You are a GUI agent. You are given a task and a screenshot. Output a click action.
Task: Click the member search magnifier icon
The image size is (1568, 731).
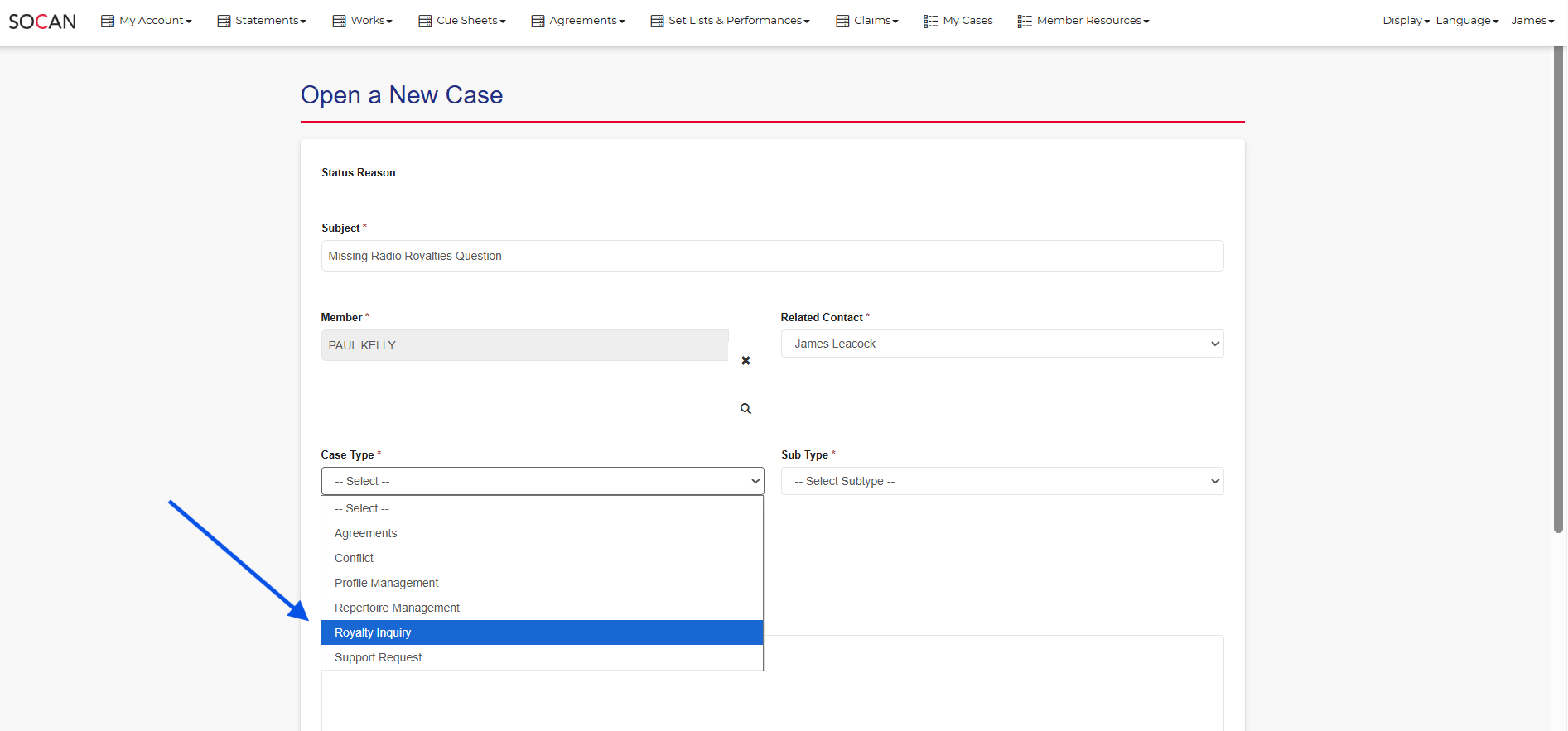coord(745,409)
